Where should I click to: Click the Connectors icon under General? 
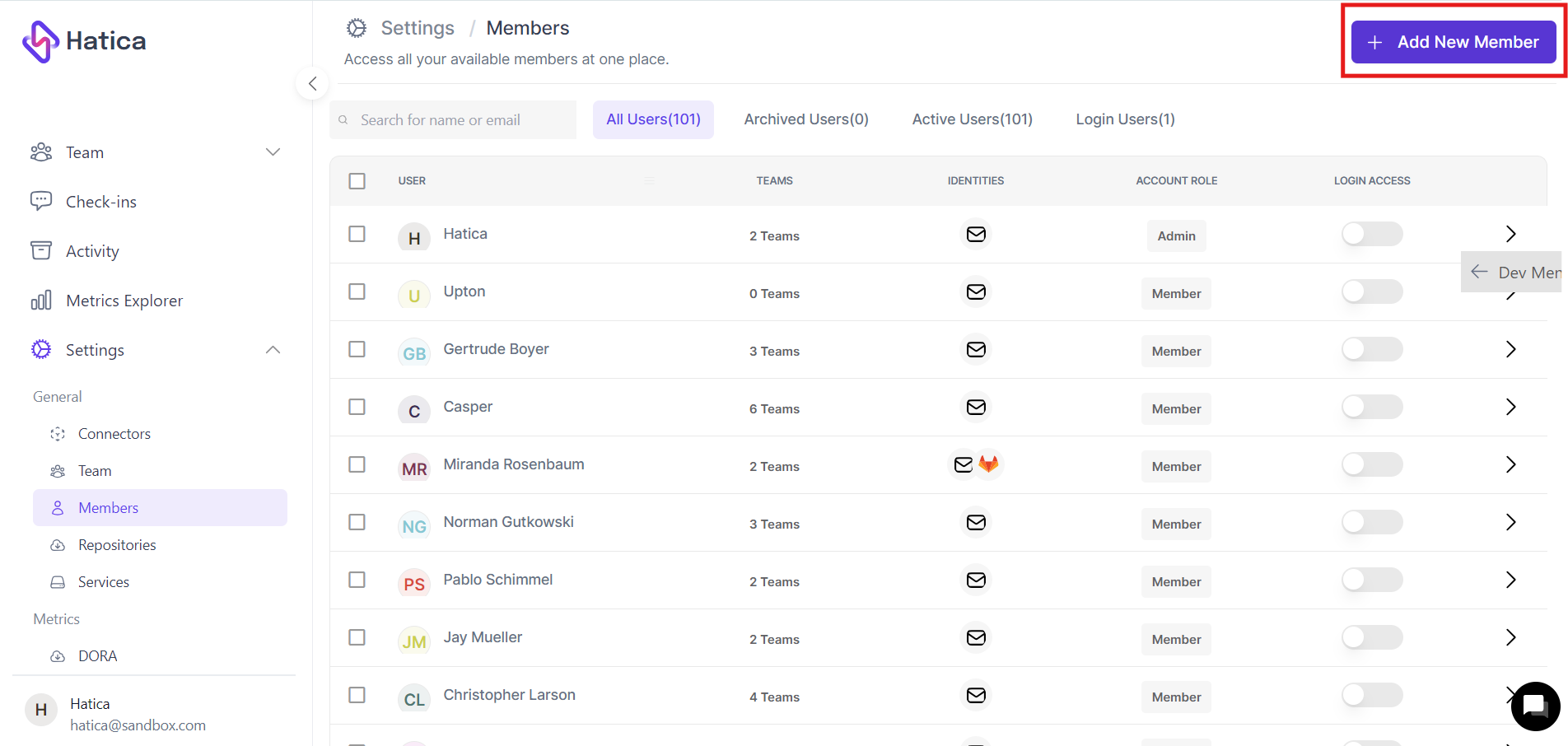tap(58, 434)
